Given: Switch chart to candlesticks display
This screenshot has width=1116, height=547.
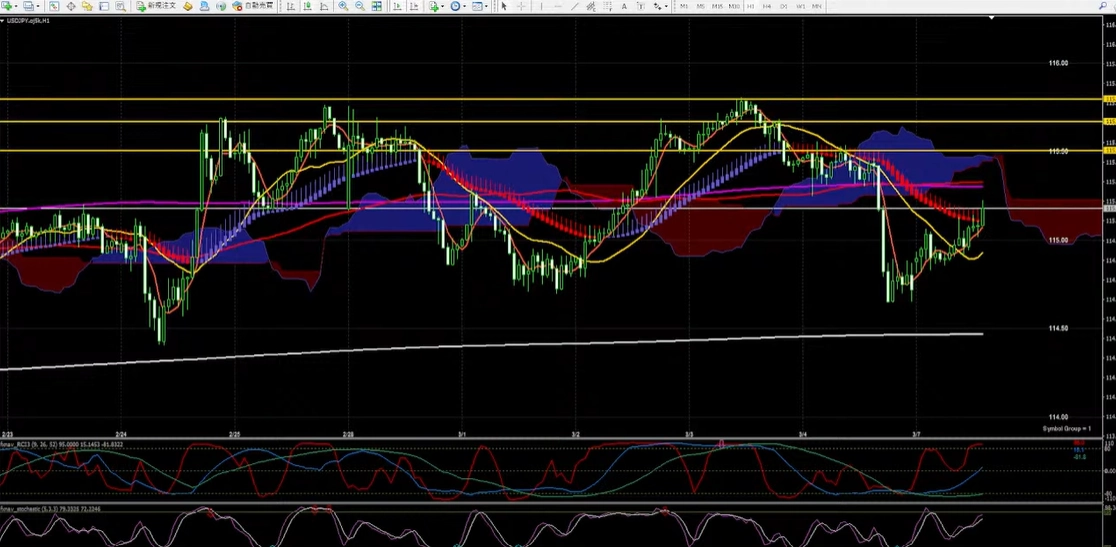Looking at the screenshot, I should point(307,6).
